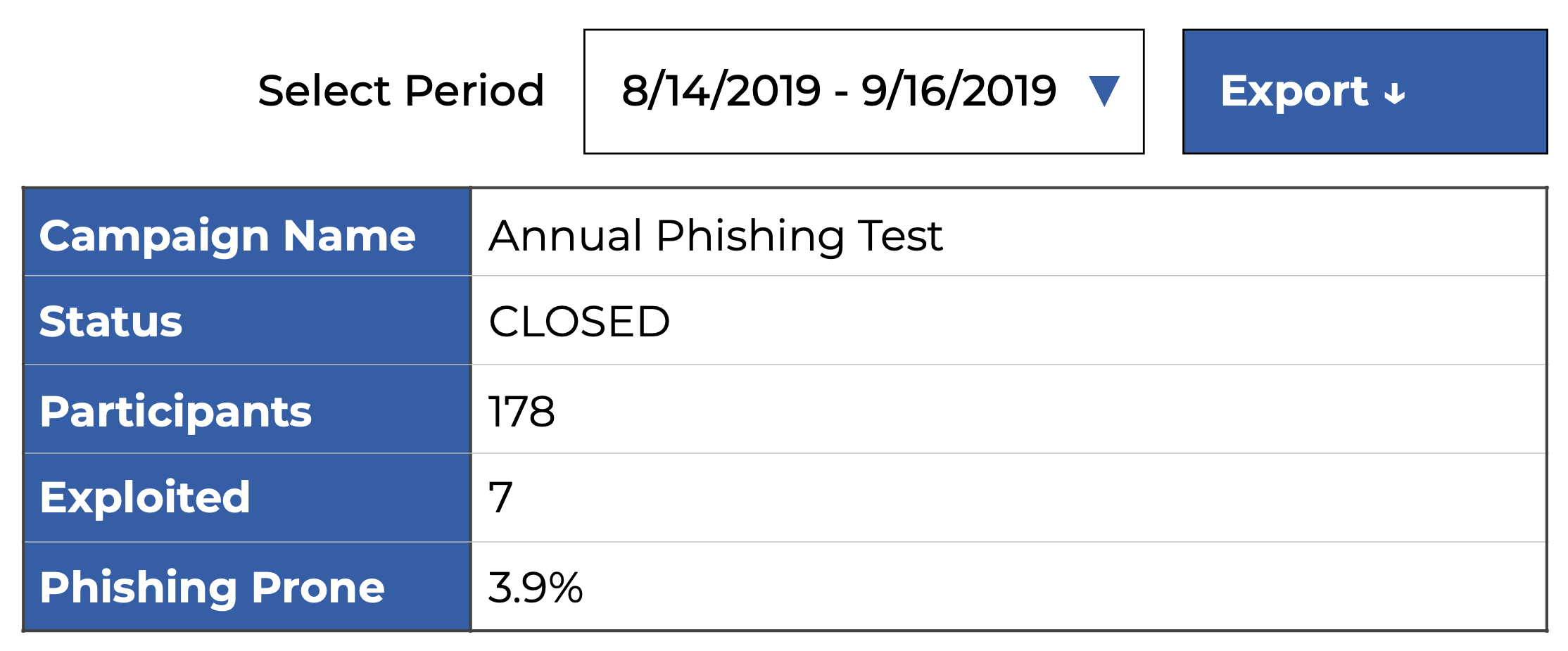Select the Phishing Prone header cell
Screen dimensions: 1568x651
pos(248,587)
